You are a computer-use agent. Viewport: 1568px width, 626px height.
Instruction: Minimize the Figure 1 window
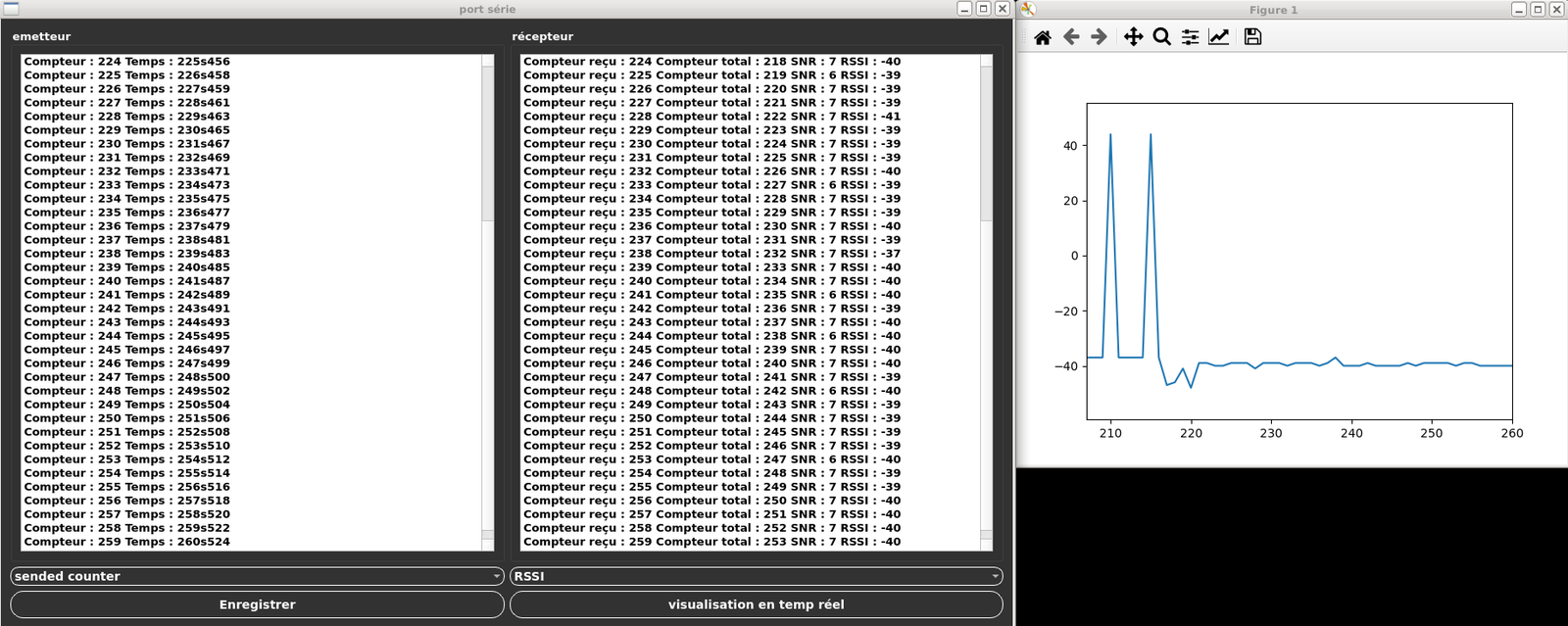1519,9
